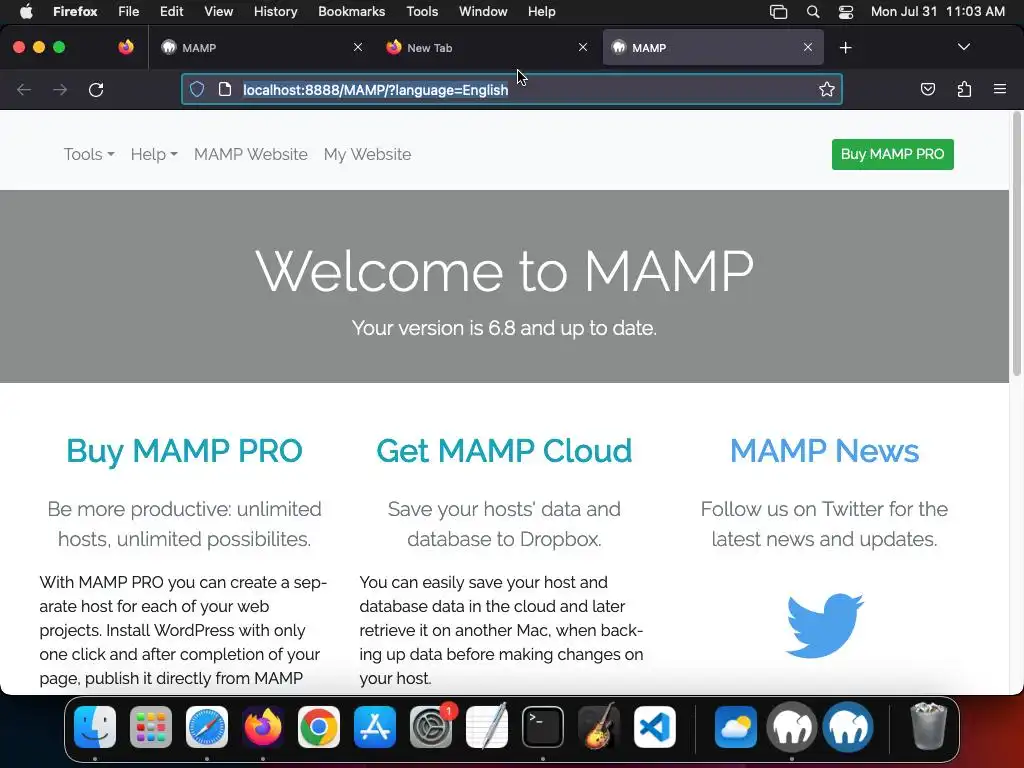Go back to previous page
Viewport: 1024px width, 768px height.
[x=24, y=89]
